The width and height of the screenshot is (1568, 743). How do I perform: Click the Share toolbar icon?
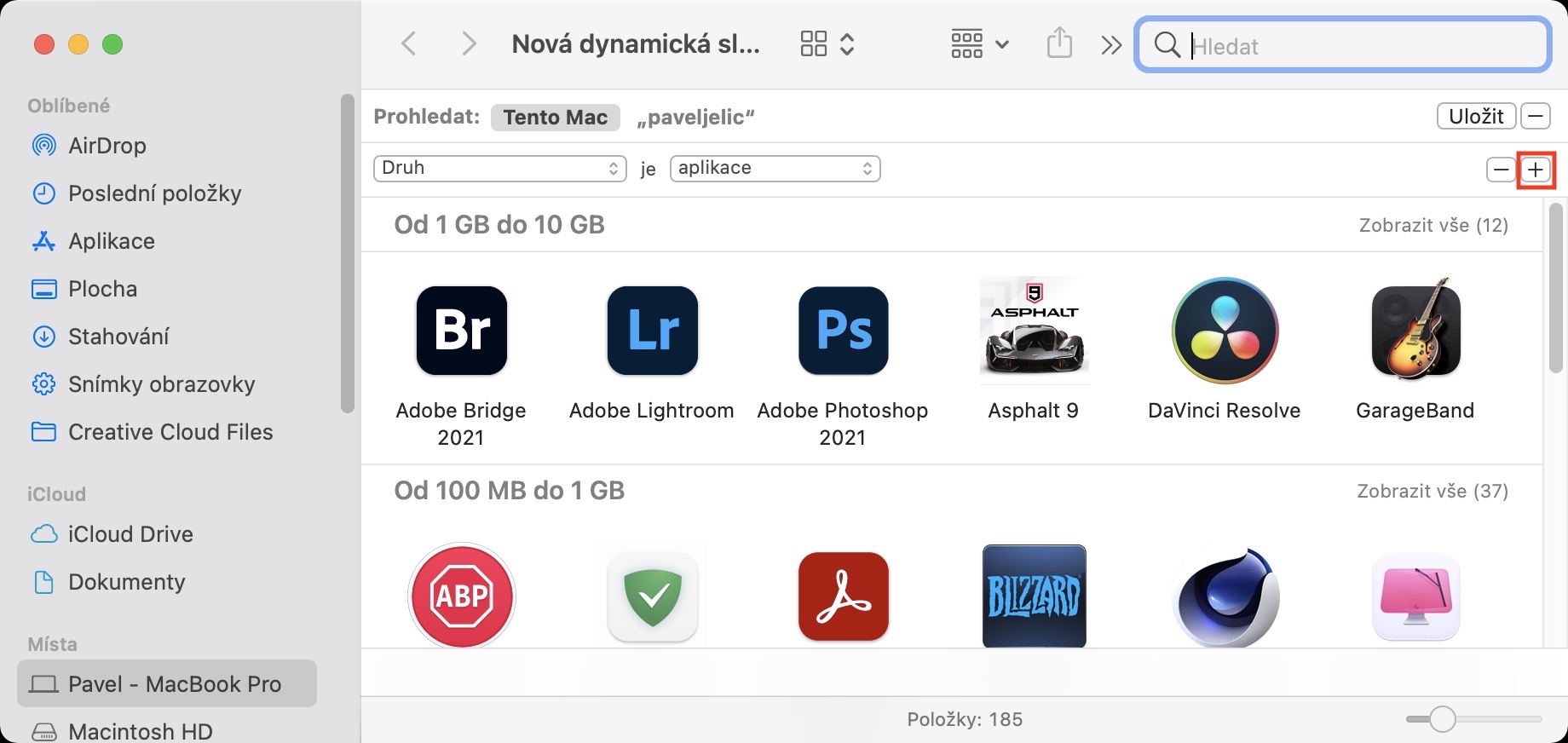[x=1059, y=43]
